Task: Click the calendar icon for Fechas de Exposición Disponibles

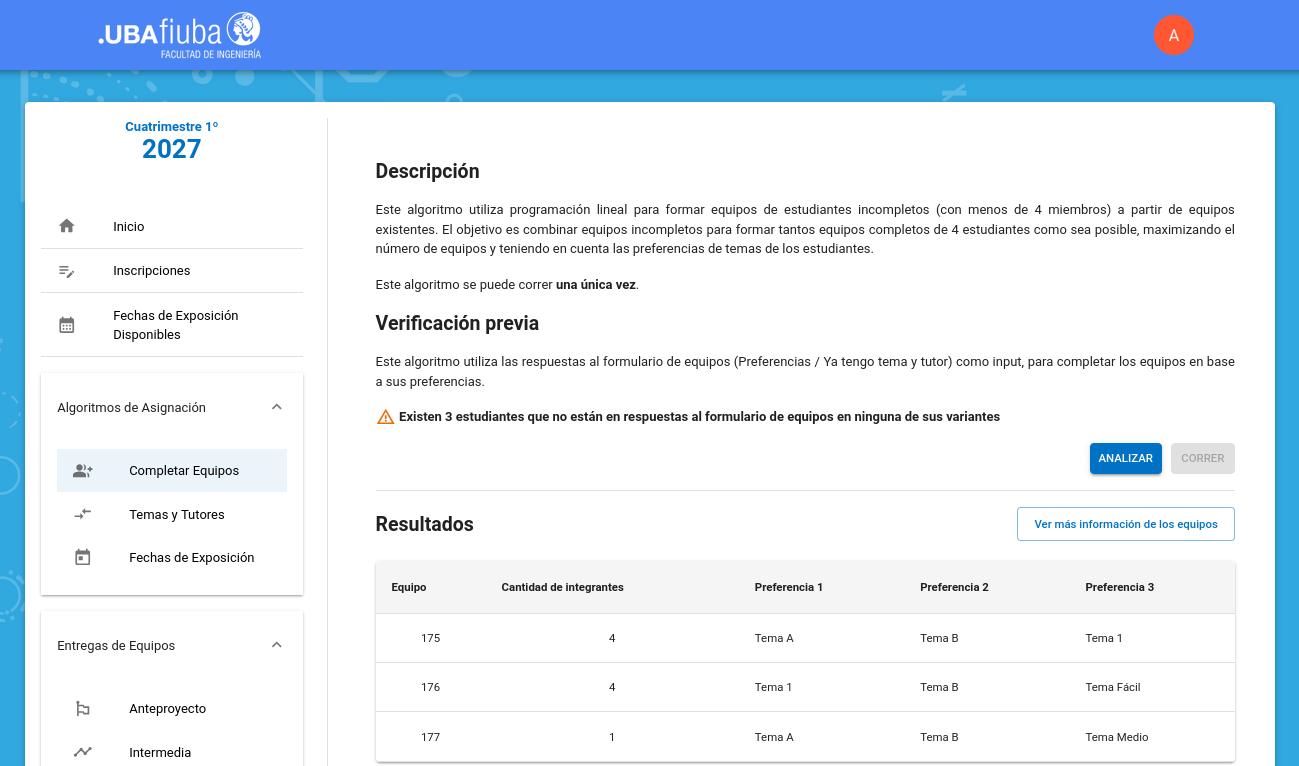Action: coord(67,325)
